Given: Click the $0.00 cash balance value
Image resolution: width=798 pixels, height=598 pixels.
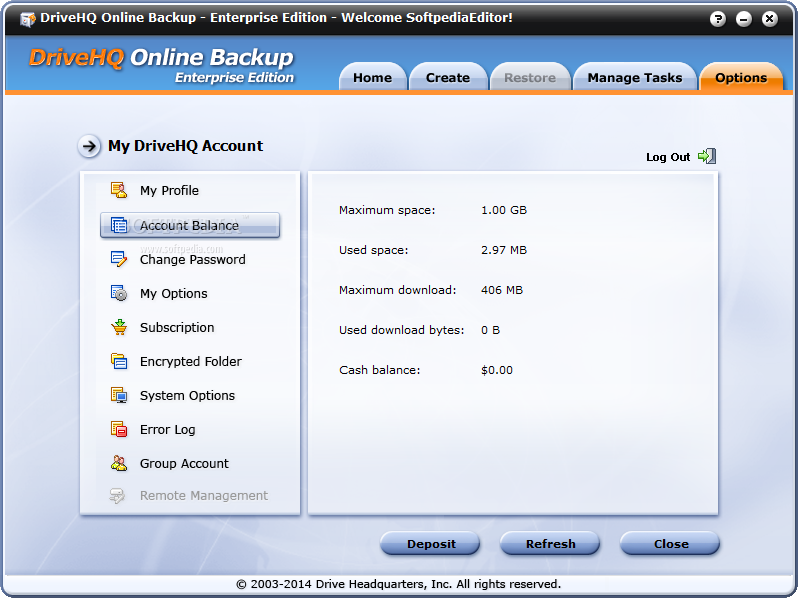Looking at the screenshot, I should (497, 370).
